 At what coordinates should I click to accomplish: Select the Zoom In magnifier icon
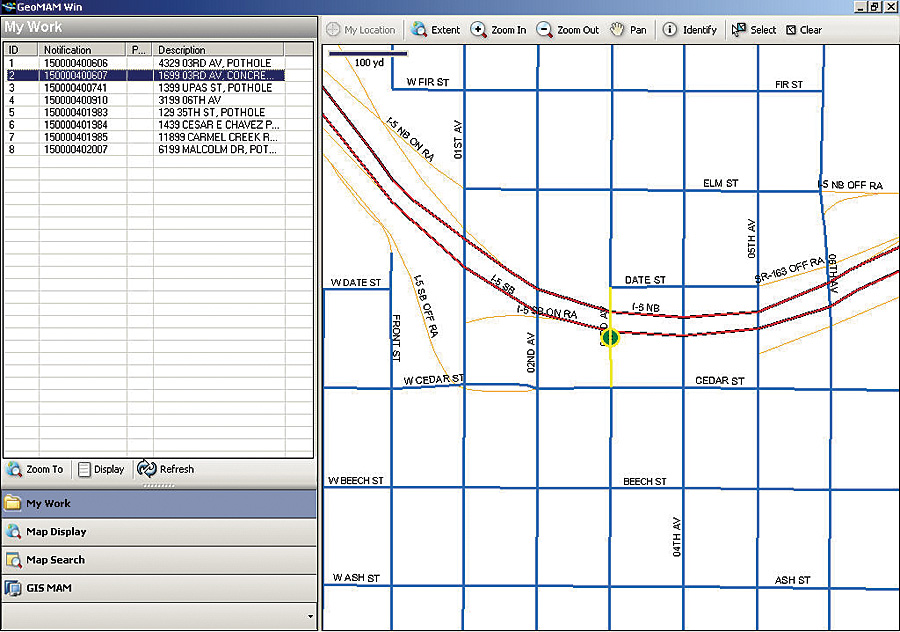478,29
